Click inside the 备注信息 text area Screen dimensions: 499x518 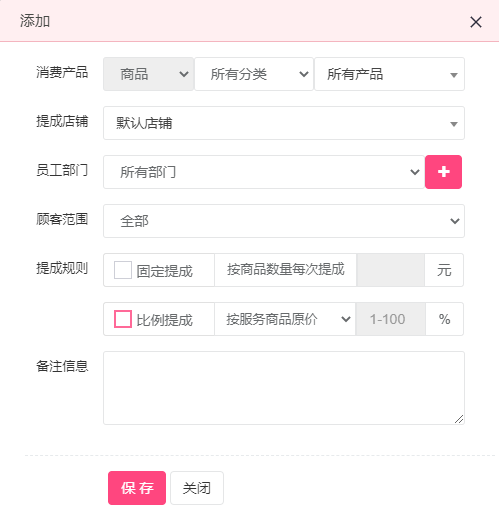(284, 388)
